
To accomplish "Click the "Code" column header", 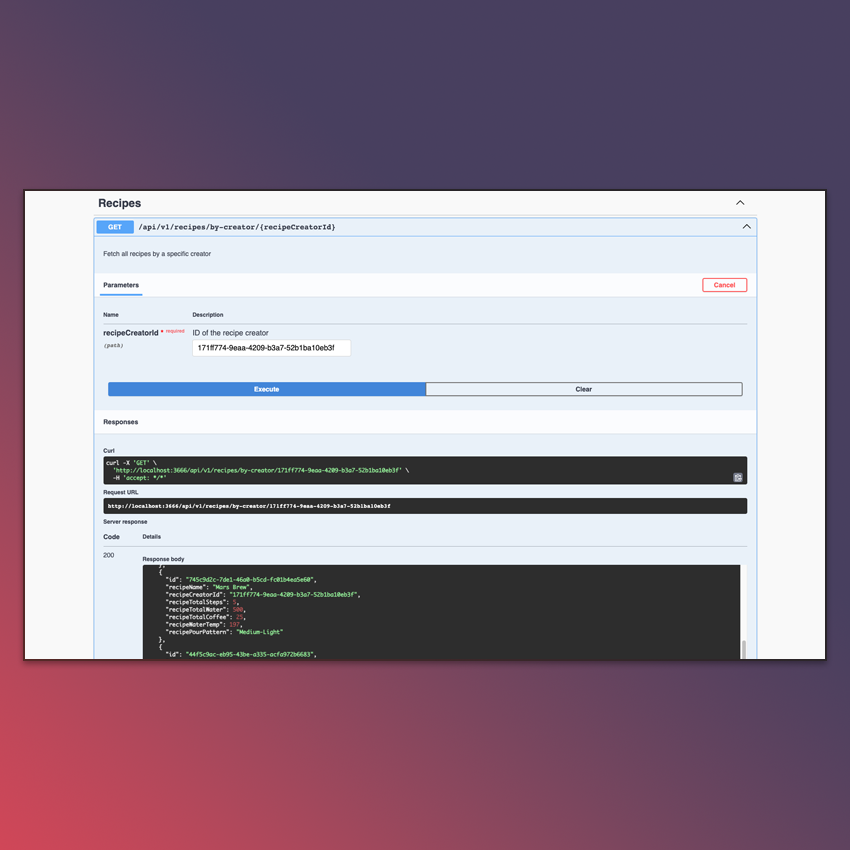I will (111, 537).
